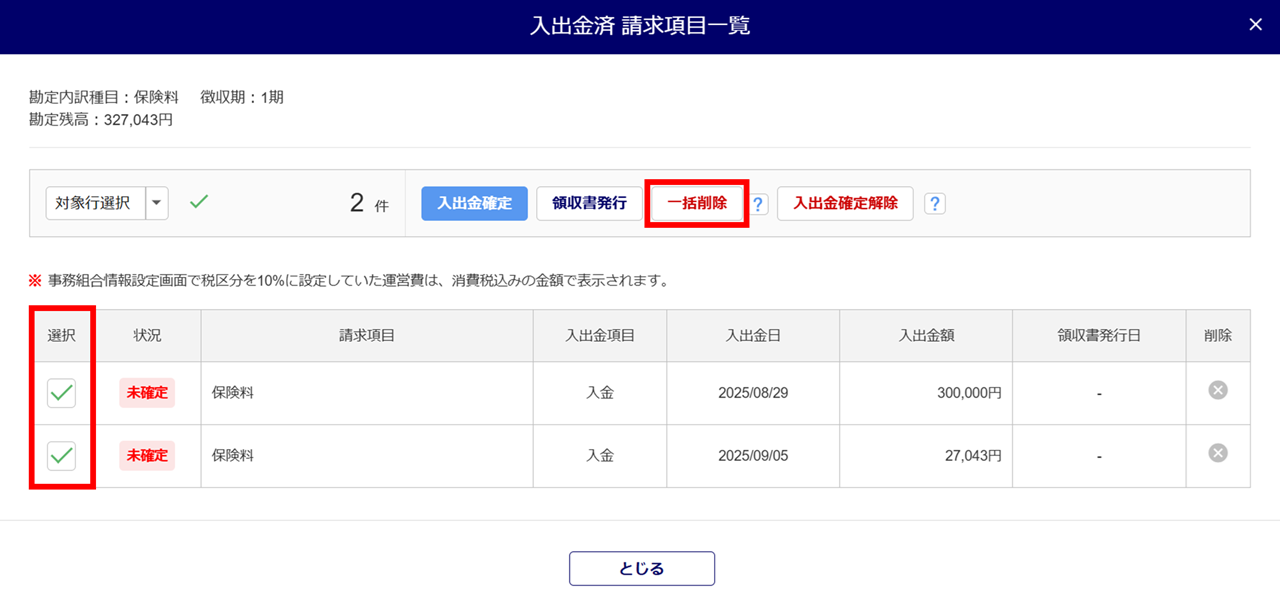Screen dimensions: 1280x615
Task: Click the 入出金日 column header
Action: [753, 336]
